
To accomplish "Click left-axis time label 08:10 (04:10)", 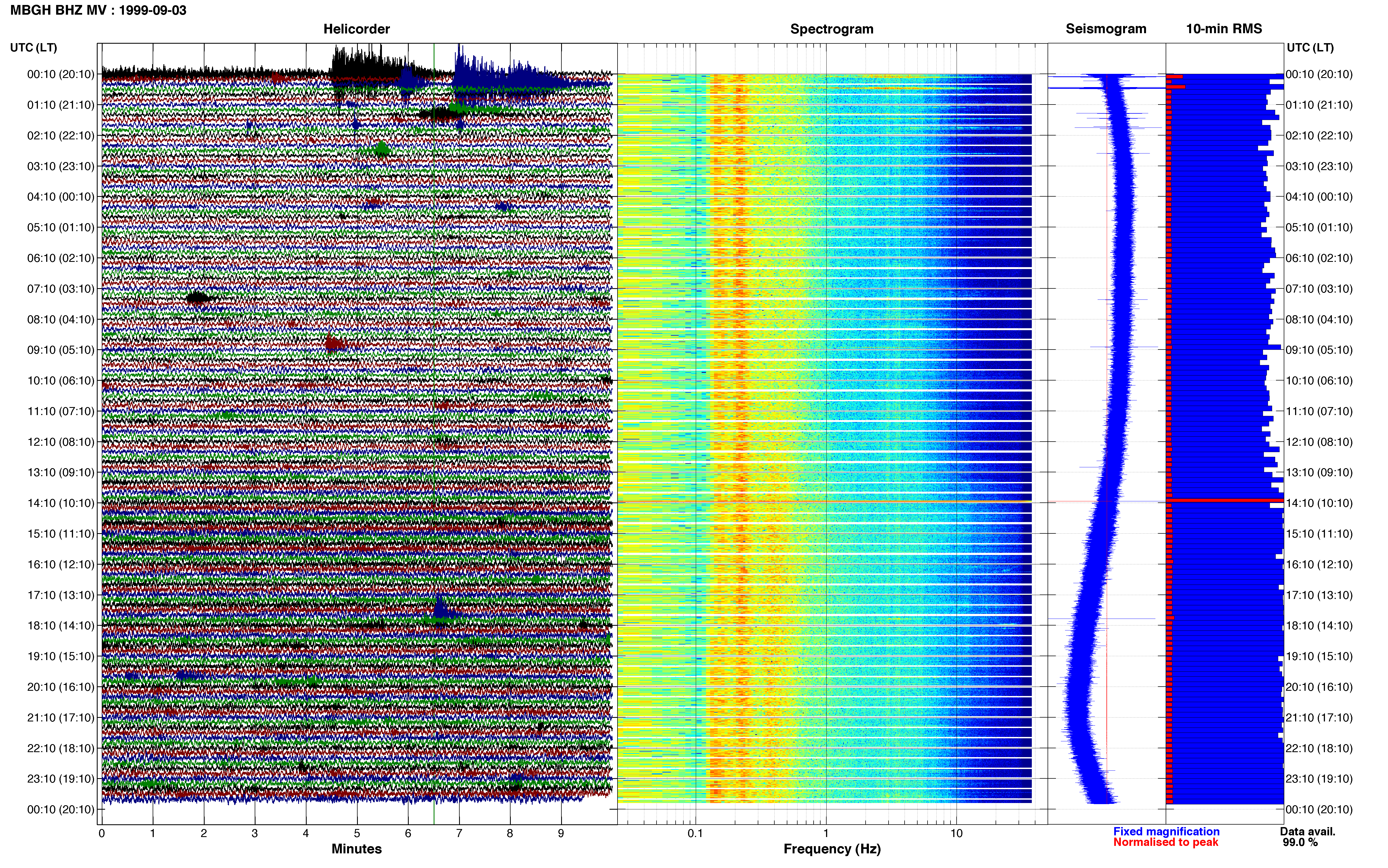I will (61, 319).
